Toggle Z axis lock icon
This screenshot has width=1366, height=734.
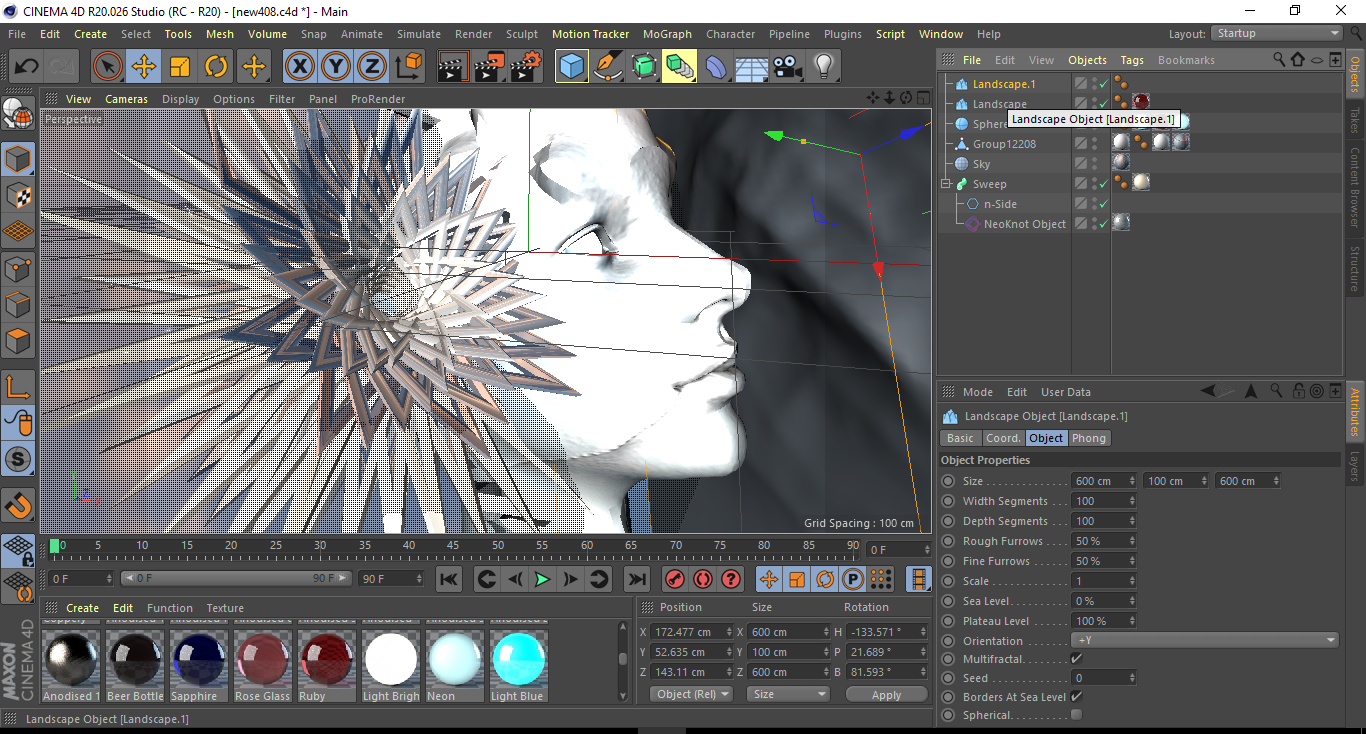[x=372, y=67]
